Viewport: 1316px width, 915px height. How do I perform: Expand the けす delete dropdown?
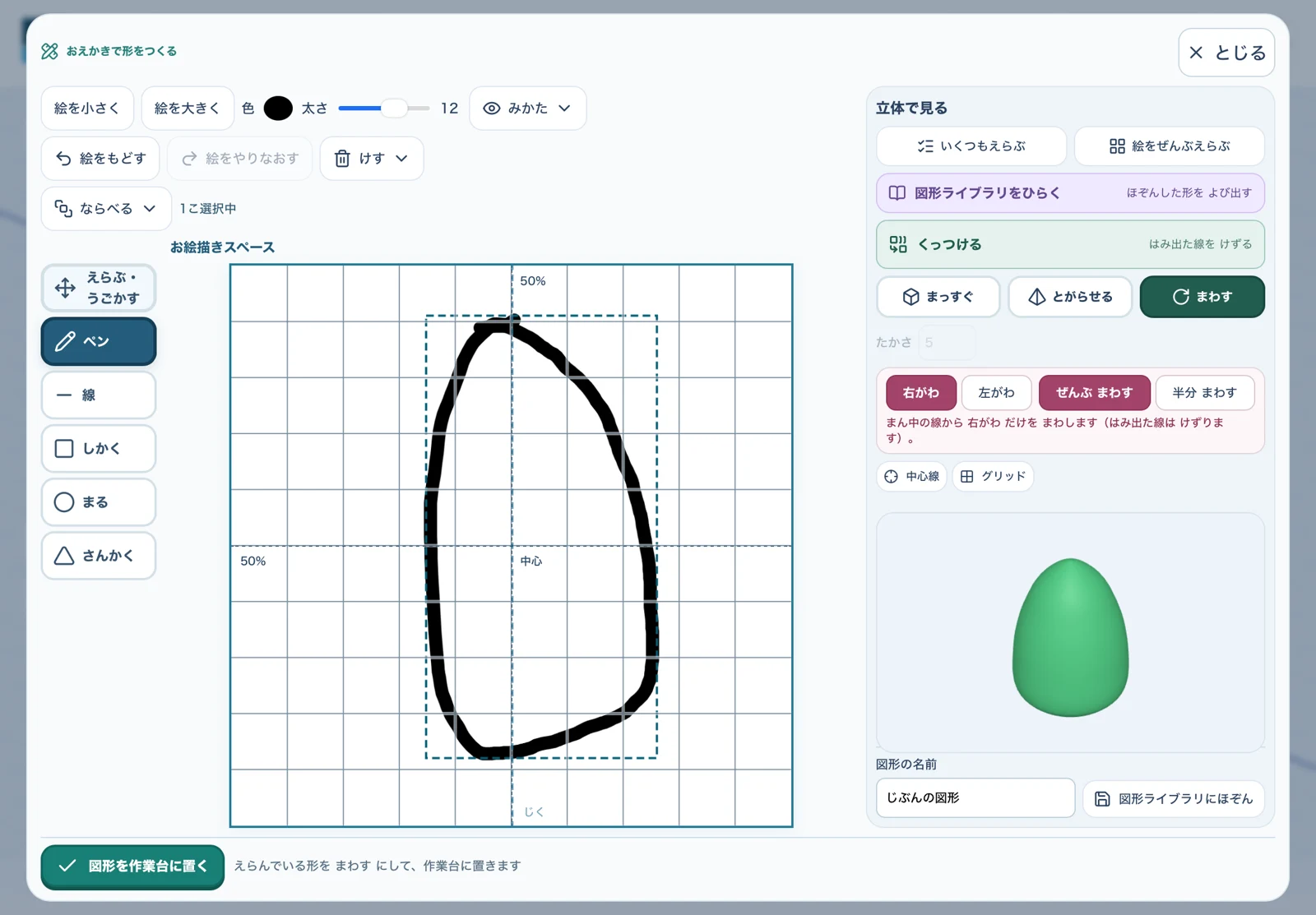[x=372, y=159]
